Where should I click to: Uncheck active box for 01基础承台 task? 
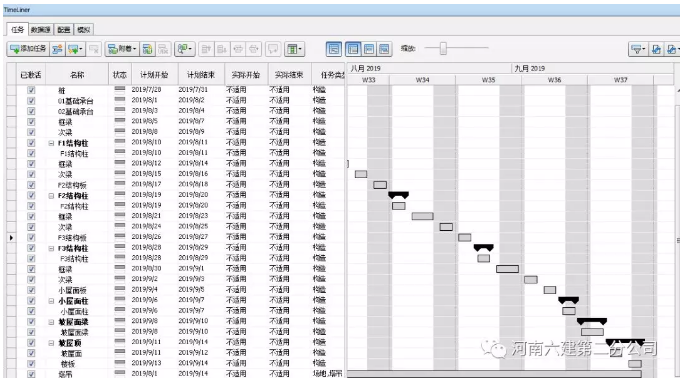[x=31, y=101]
